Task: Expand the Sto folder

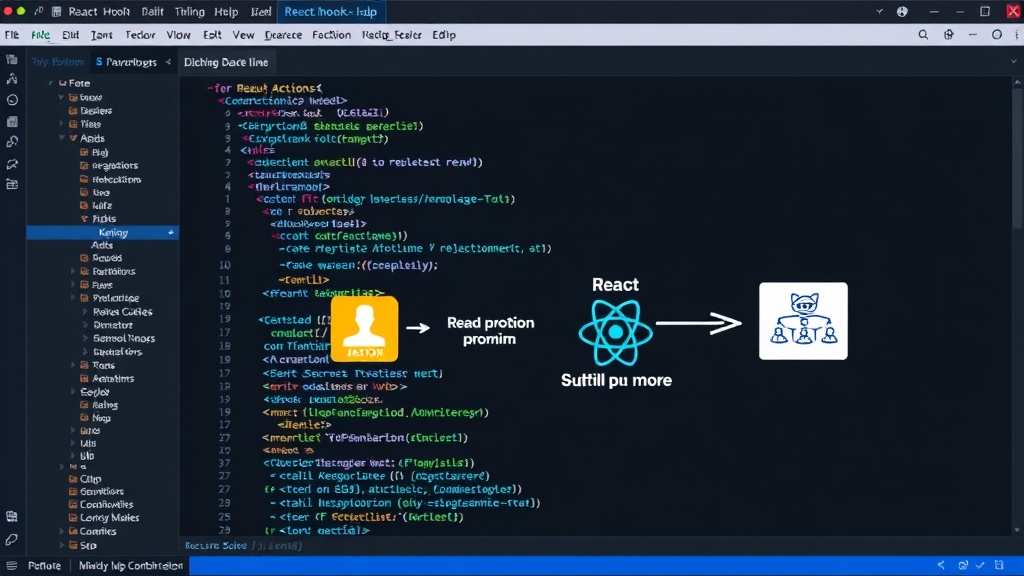Action: [61, 545]
